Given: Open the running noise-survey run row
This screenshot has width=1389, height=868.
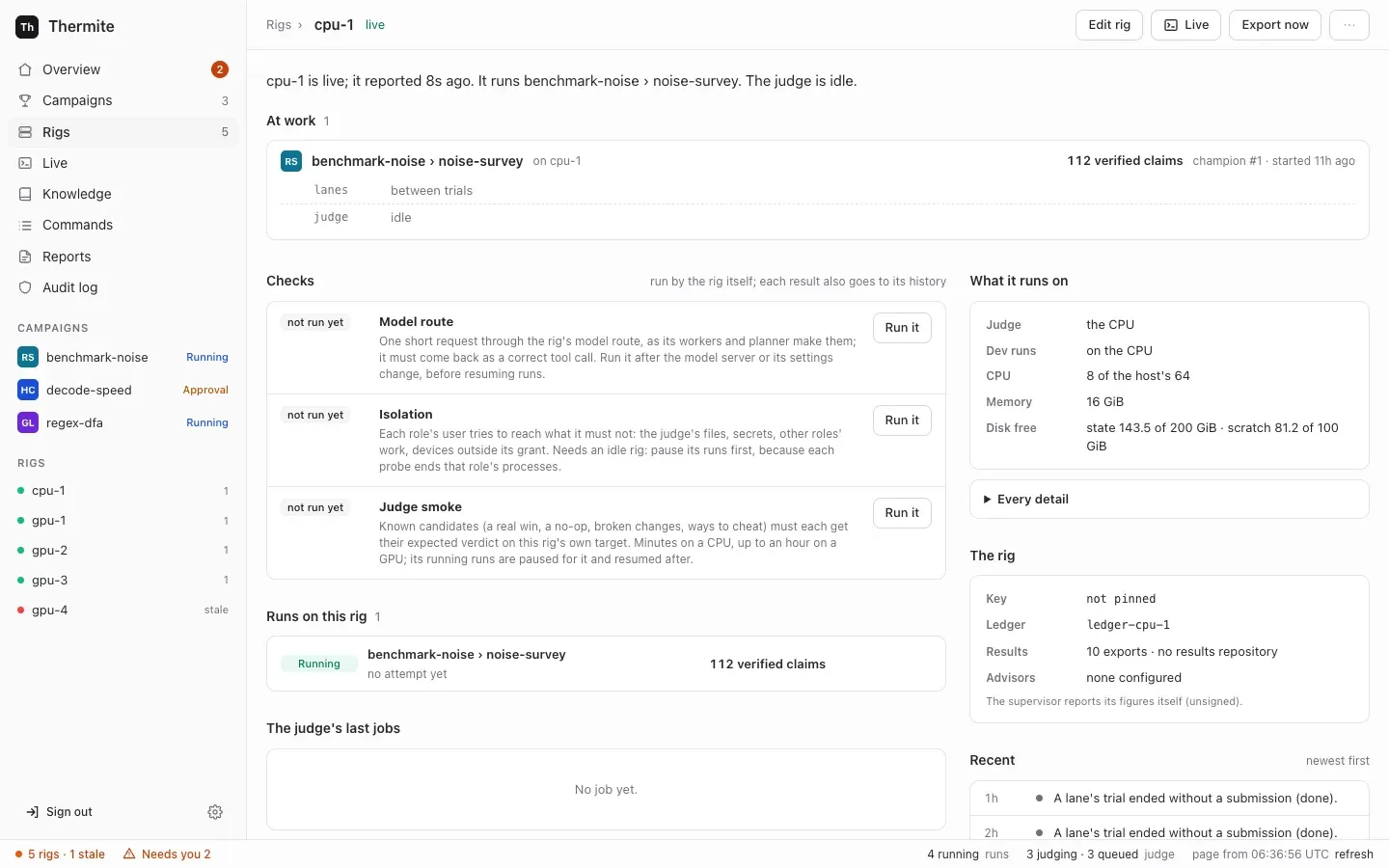Looking at the screenshot, I should (x=606, y=664).
